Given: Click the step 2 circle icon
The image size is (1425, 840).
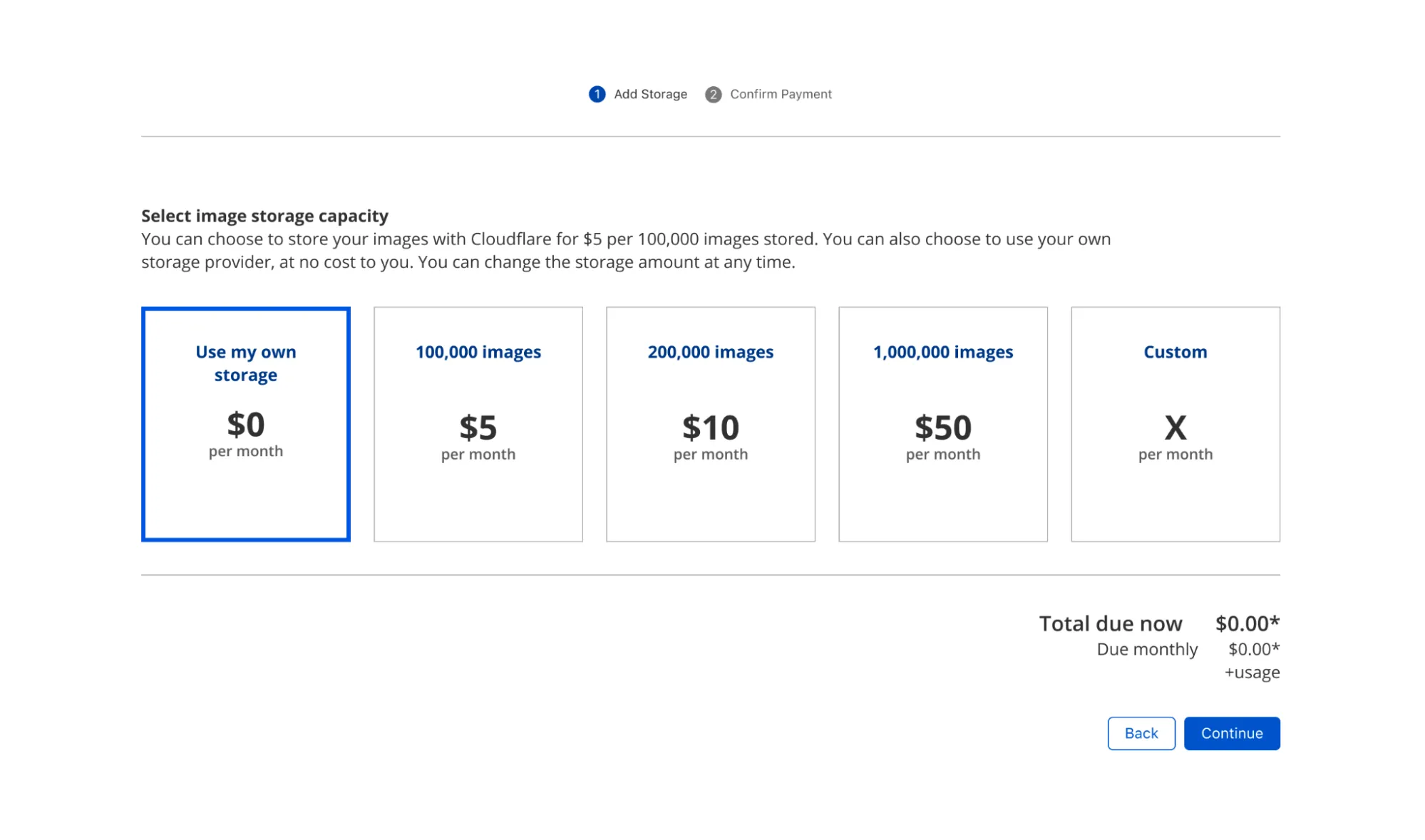Looking at the screenshot, I should point(713,94).
